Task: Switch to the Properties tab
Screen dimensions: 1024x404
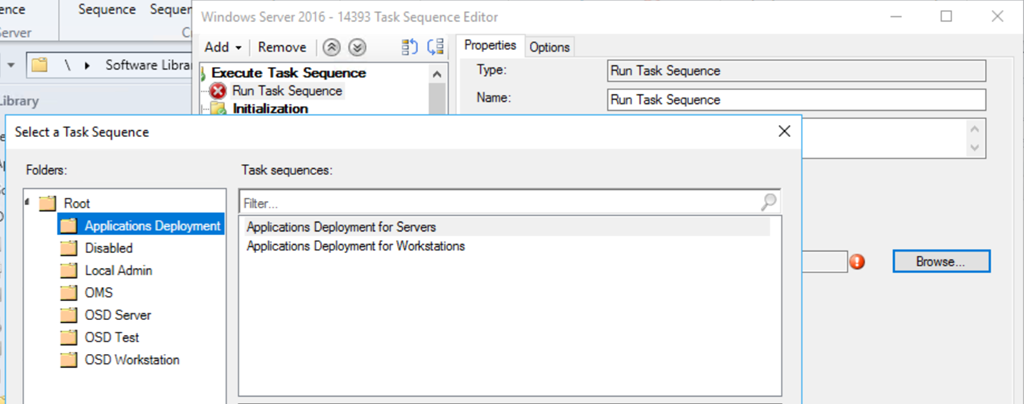Action: [x=490, y=46]
